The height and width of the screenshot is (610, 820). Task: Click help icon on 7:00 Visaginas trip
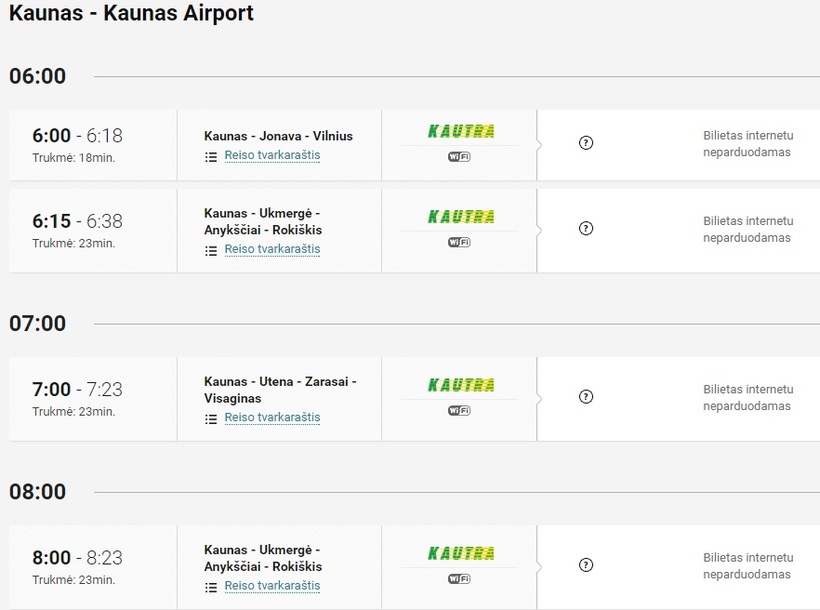[586, 397]
